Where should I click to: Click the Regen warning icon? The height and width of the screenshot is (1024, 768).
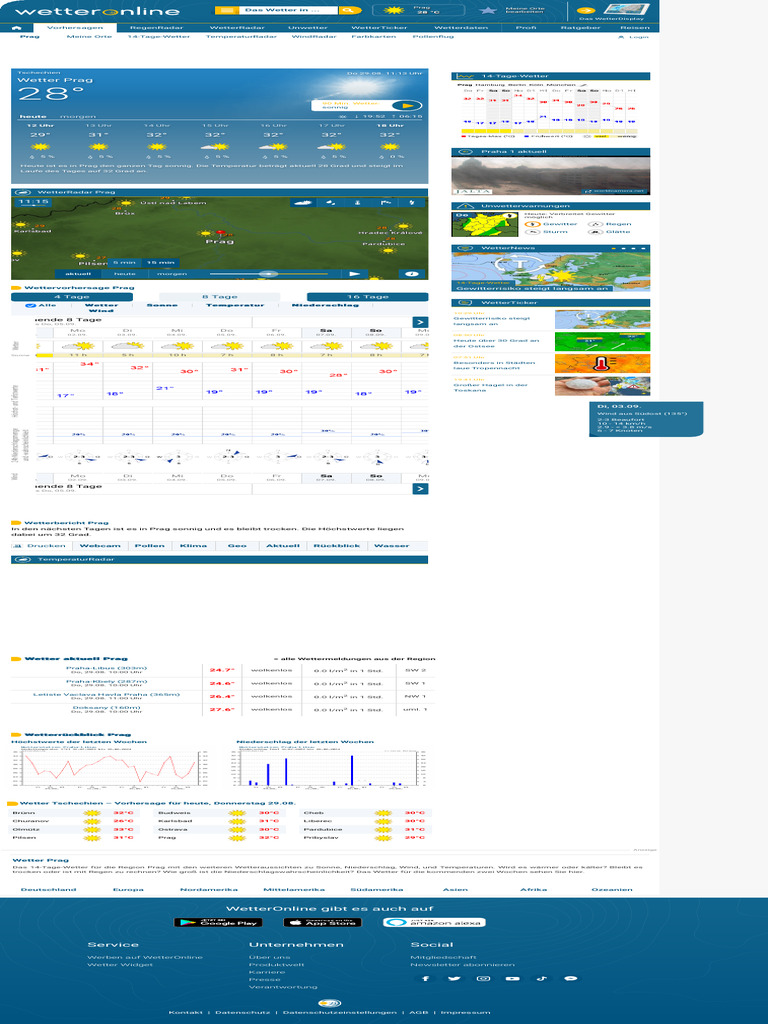(594, 224)
